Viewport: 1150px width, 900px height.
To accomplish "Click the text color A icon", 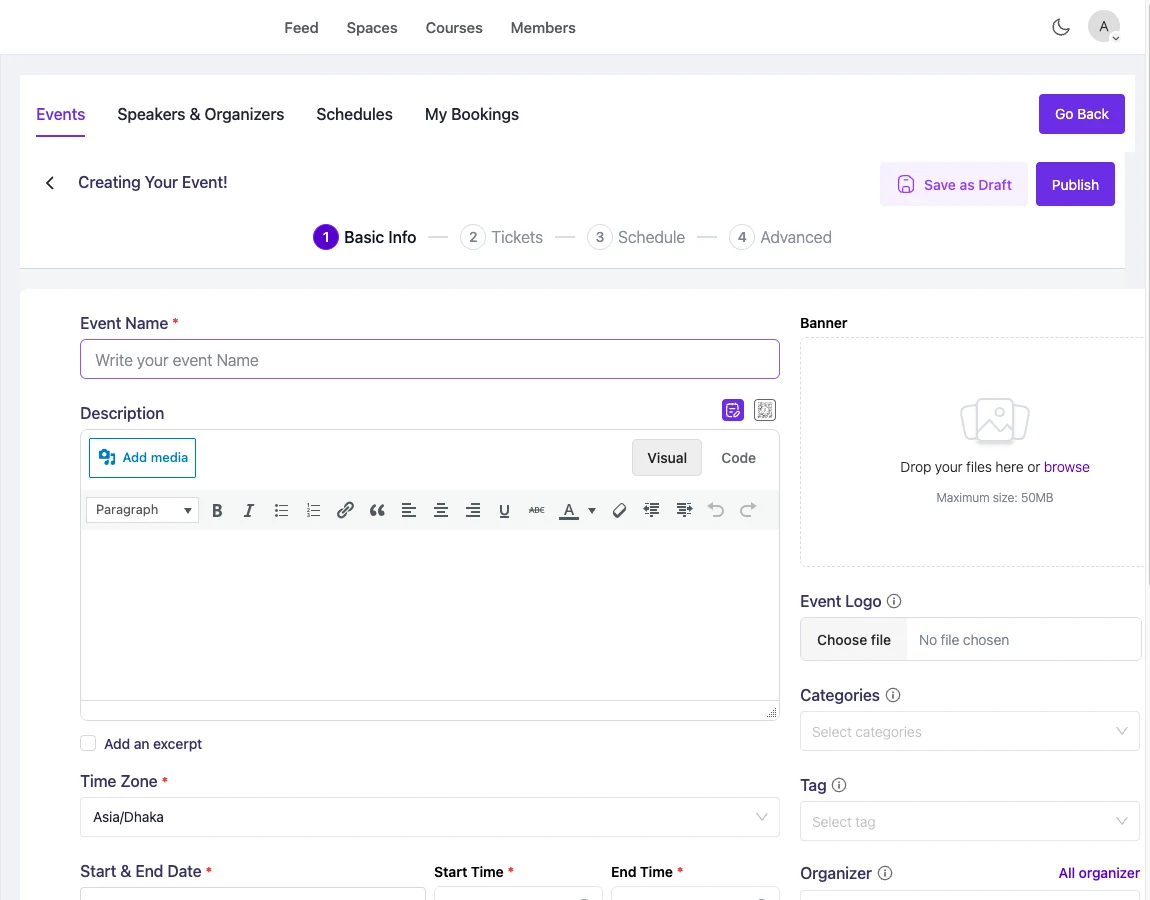I will coord(569,511).
